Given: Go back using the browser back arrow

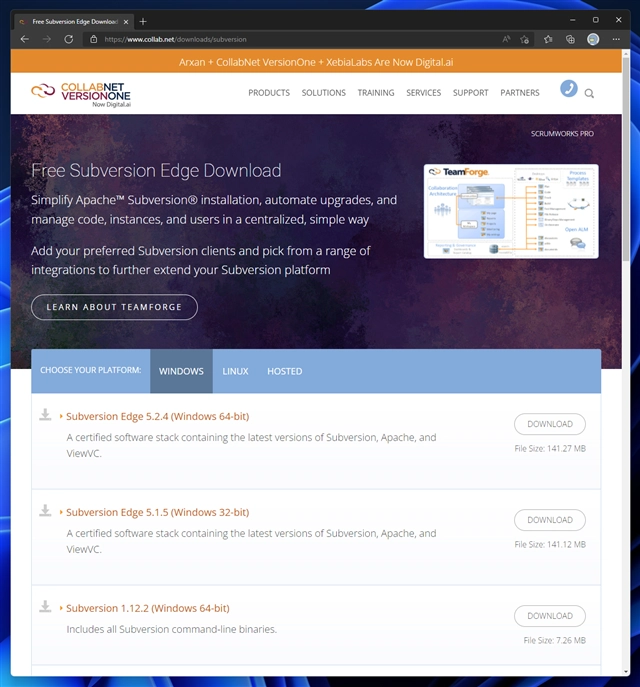Looking at the screenshot, I should coord(25,39).
